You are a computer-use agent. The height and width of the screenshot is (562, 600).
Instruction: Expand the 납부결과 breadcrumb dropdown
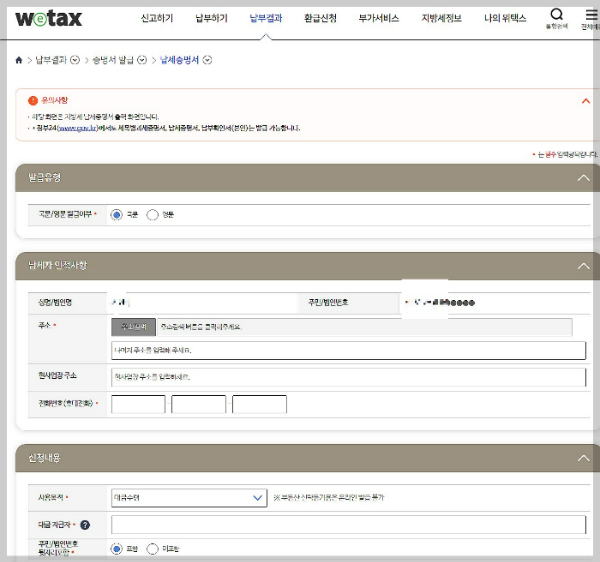[75, 60]
